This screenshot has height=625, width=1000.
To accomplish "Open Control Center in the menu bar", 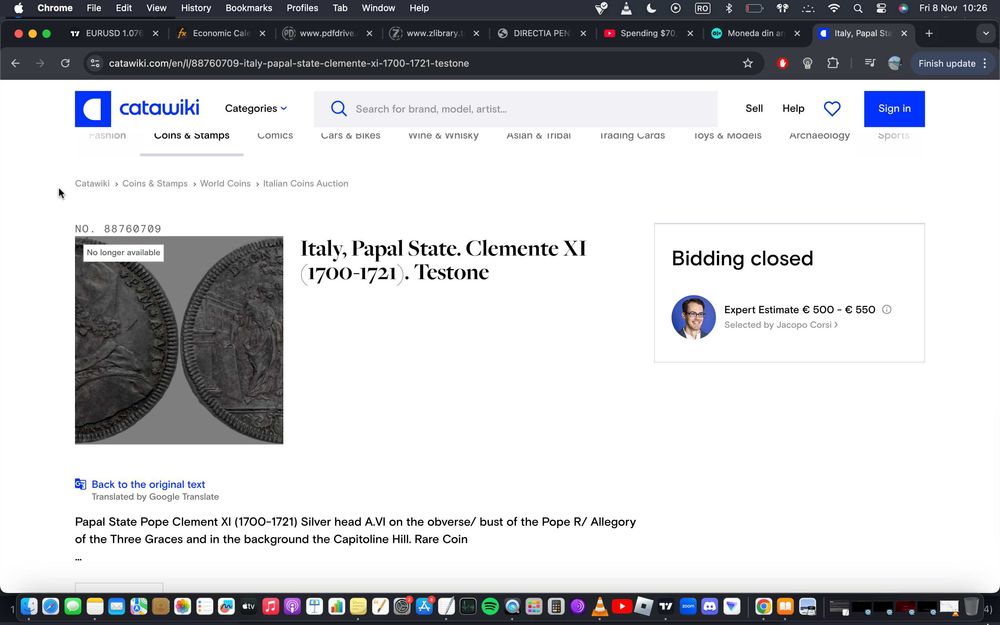I will click(881, 8).
